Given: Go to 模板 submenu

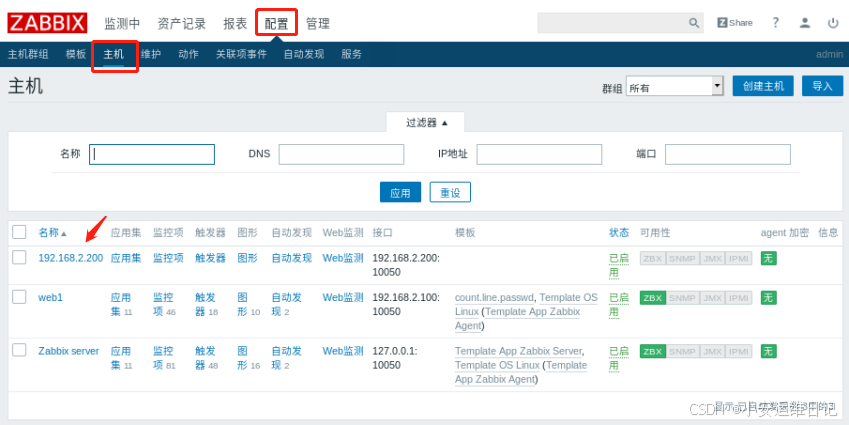Looking at the screenshot, I should [76, 54].
